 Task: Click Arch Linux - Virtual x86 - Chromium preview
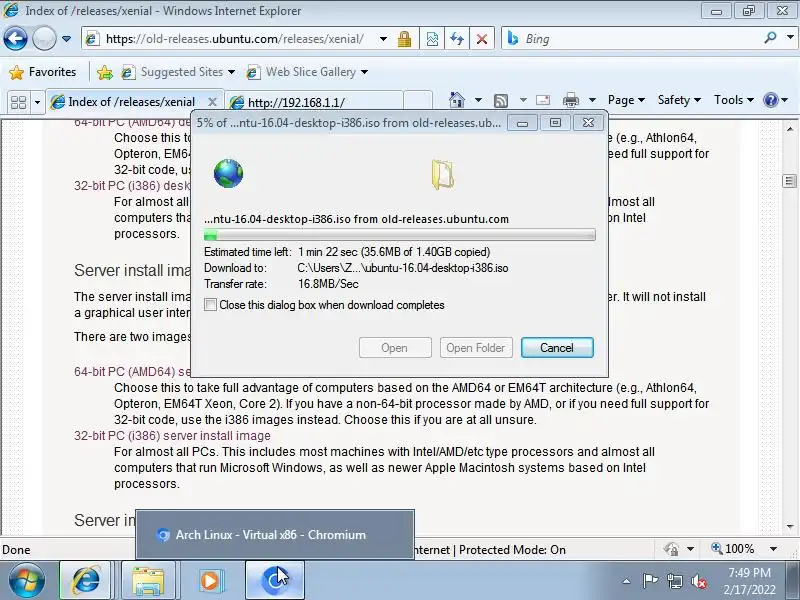coord(275,535)
